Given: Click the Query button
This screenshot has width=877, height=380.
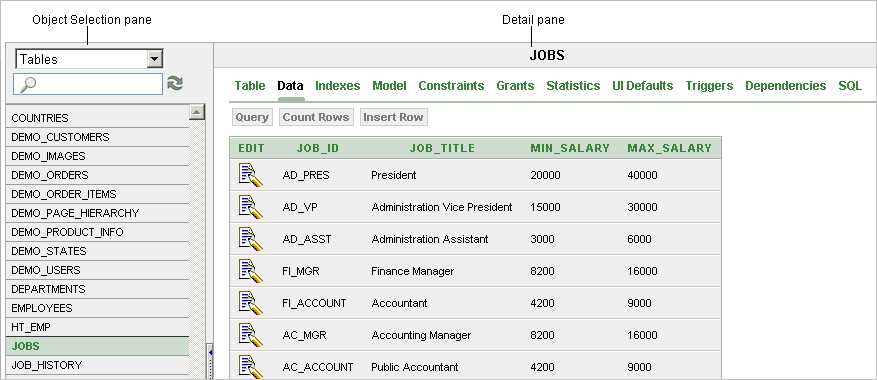Looking at the screenshot, I should (x=252, y=117).
